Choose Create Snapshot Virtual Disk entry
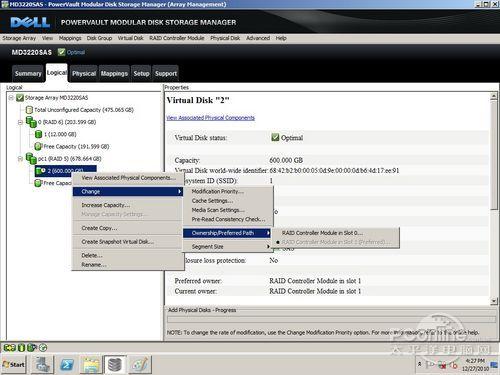Viewport: 500px width, 375px height. [x=128, y=242]
